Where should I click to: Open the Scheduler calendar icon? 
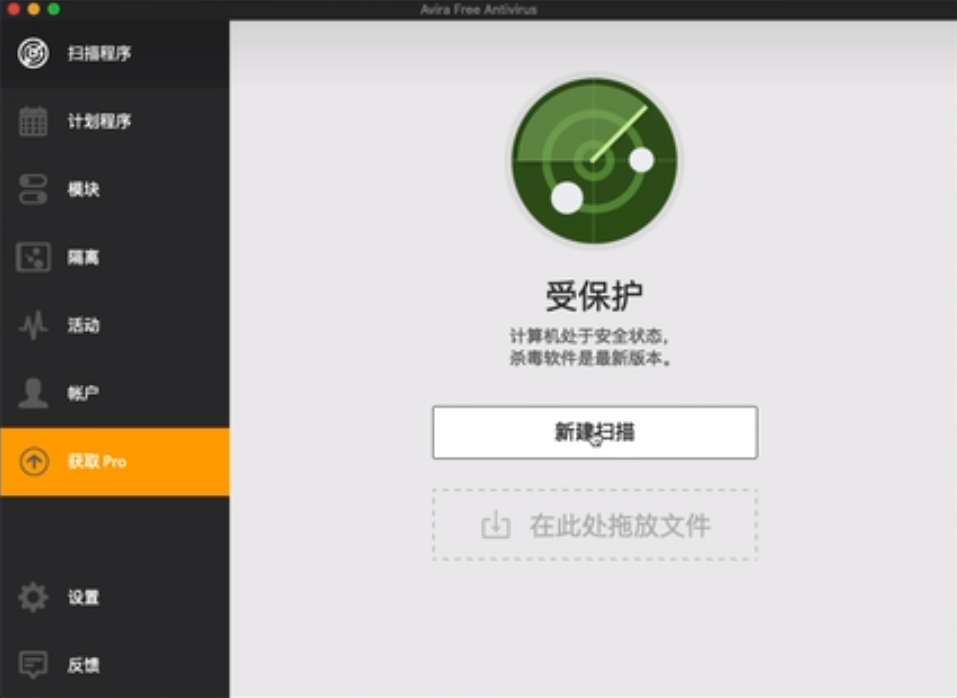pyautogui.click(x=33, y=122)
